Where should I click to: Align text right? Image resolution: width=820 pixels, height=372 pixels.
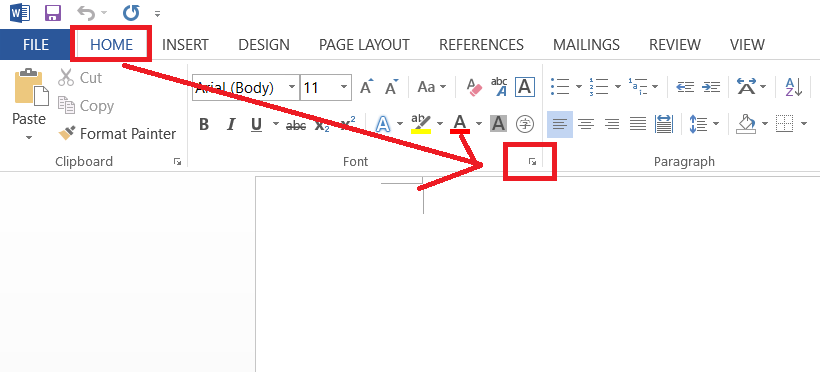click(611, 125)
